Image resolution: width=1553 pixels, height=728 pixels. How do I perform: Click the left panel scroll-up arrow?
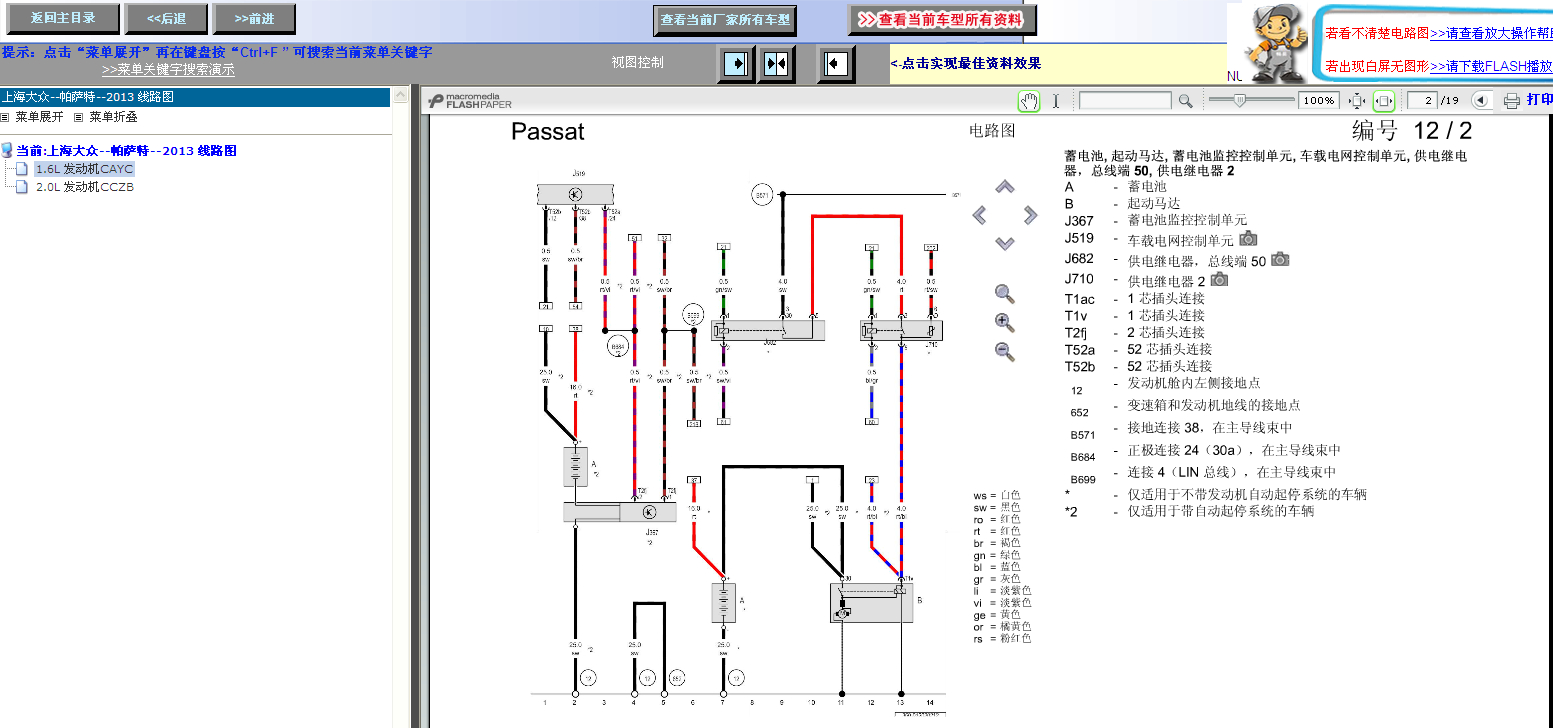click(x=401, y=96)
